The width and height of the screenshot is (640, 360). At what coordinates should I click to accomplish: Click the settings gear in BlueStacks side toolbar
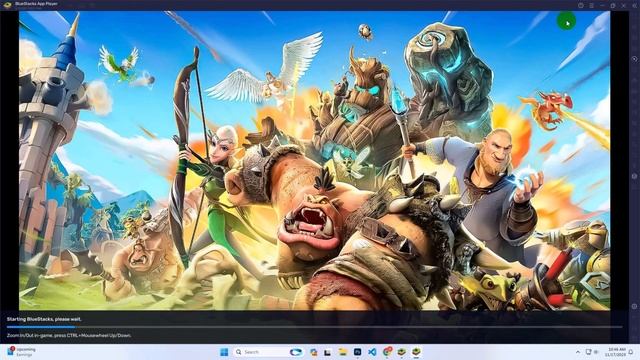point(634,306)
